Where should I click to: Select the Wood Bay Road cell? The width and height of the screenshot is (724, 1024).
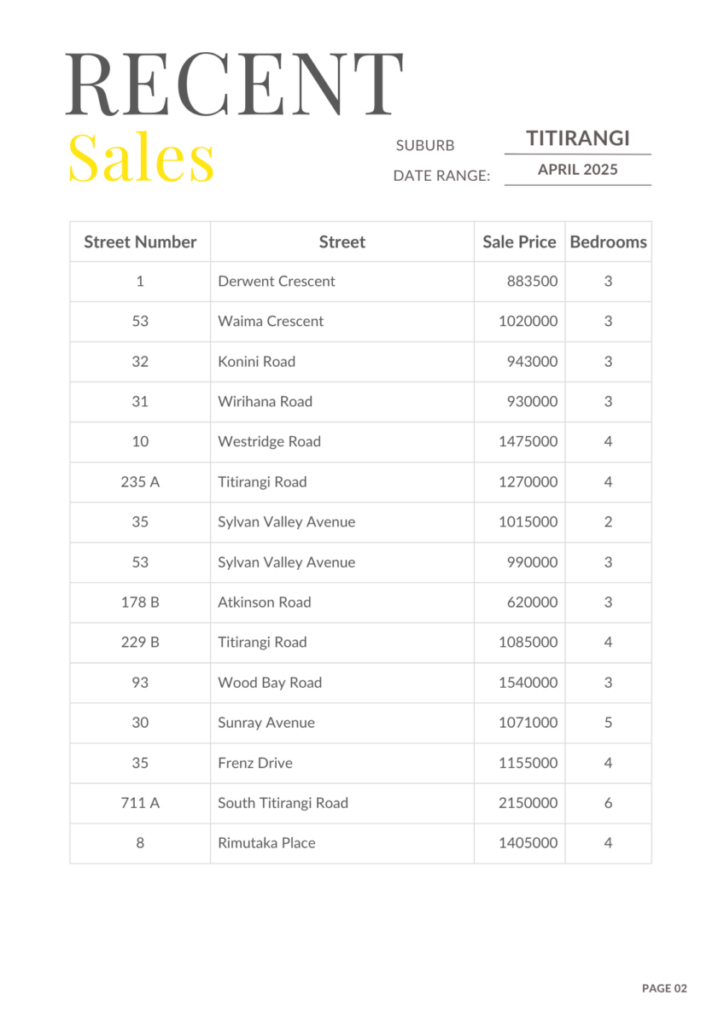(342, 682)
